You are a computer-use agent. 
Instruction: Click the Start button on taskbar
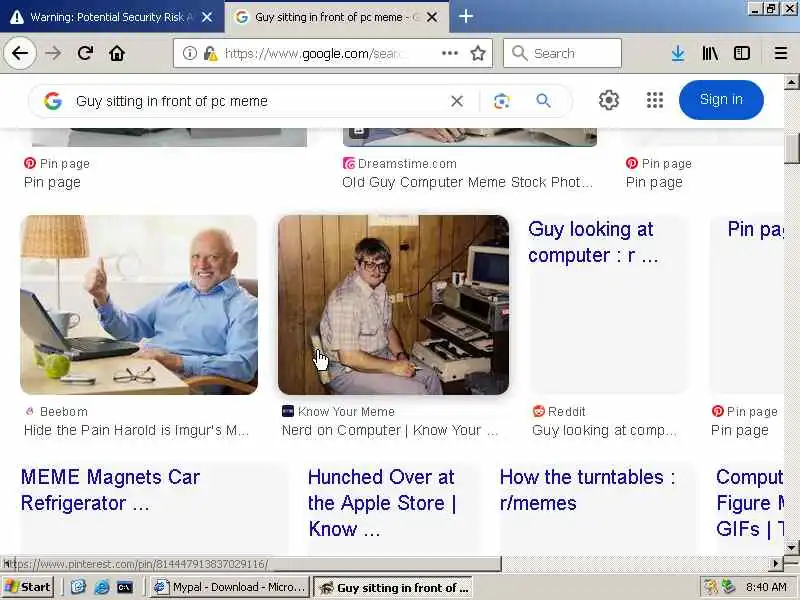(x=27, y=587)
